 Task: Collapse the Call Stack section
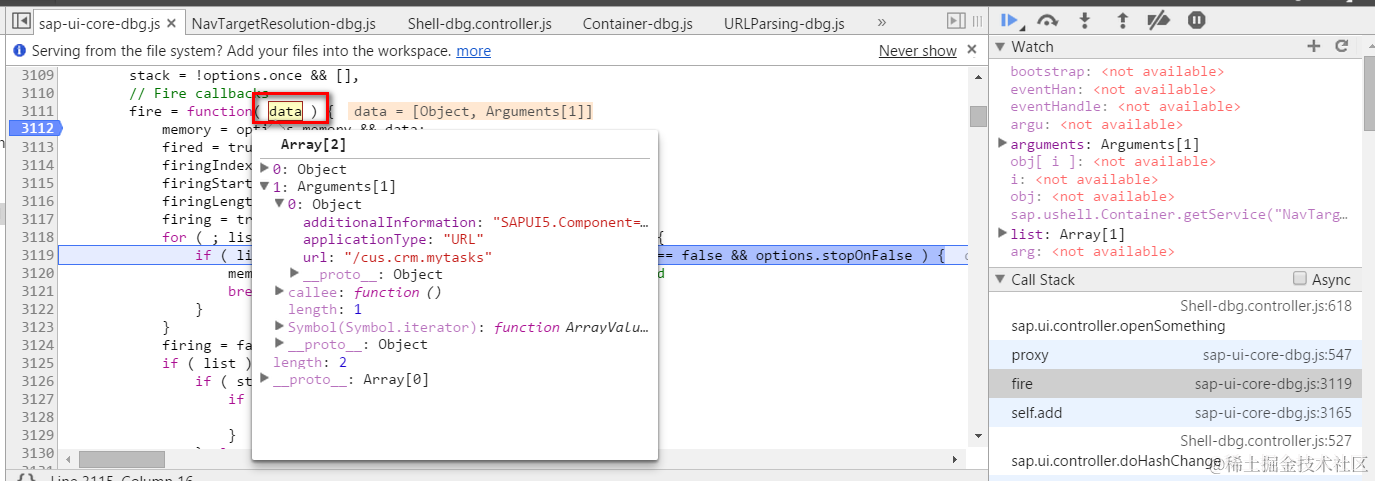1000,279
